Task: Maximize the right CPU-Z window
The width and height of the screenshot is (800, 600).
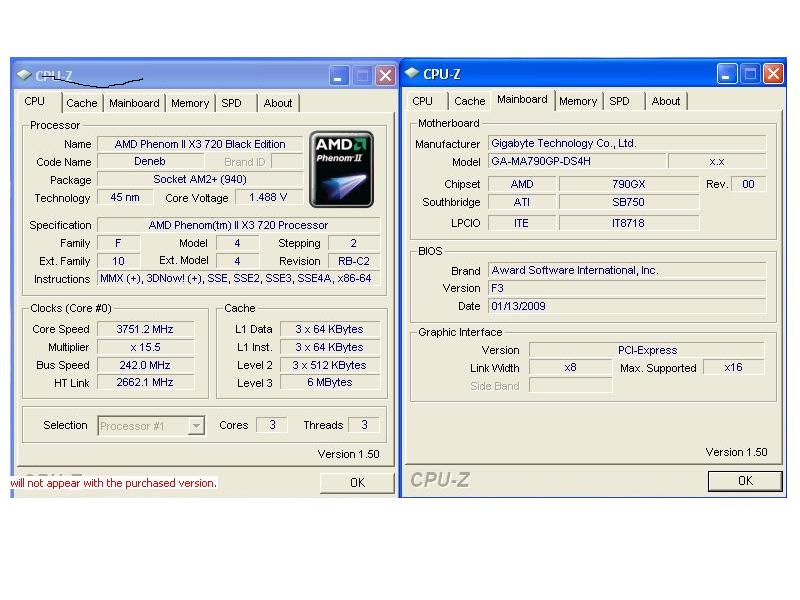Action: [751, 74]
